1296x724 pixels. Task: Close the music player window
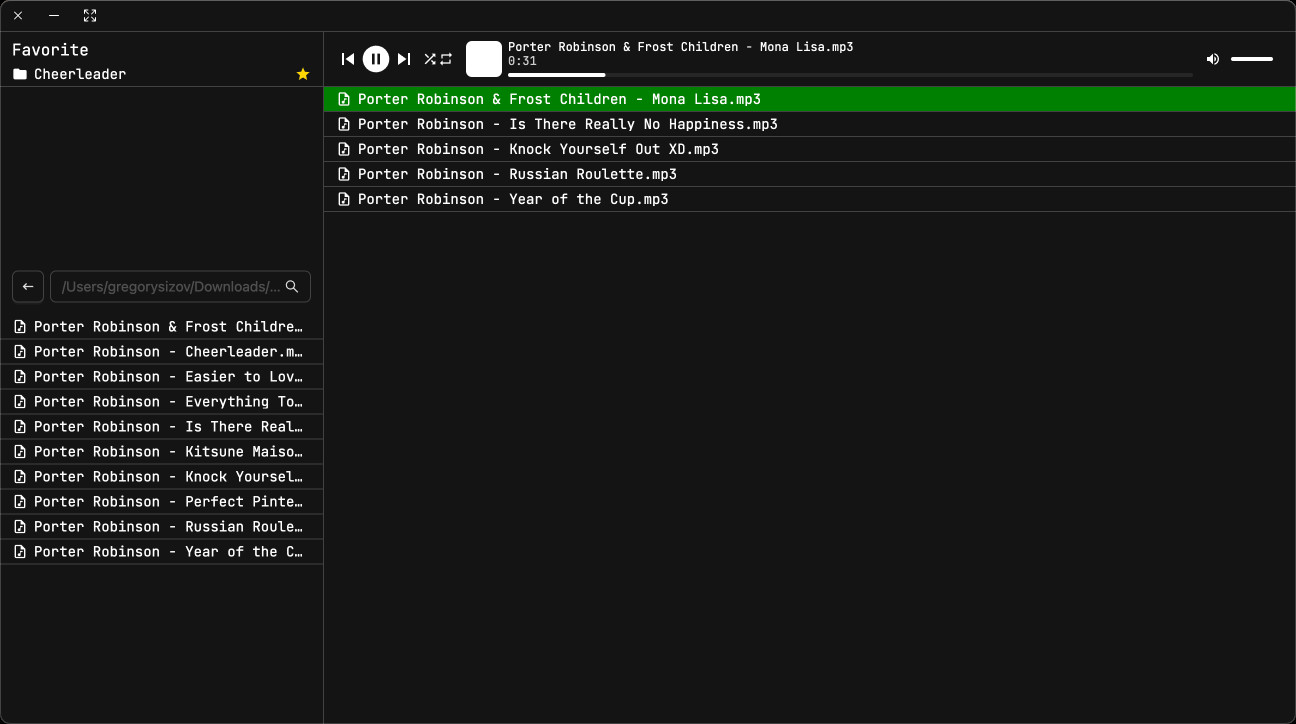(x=18, y=16)
